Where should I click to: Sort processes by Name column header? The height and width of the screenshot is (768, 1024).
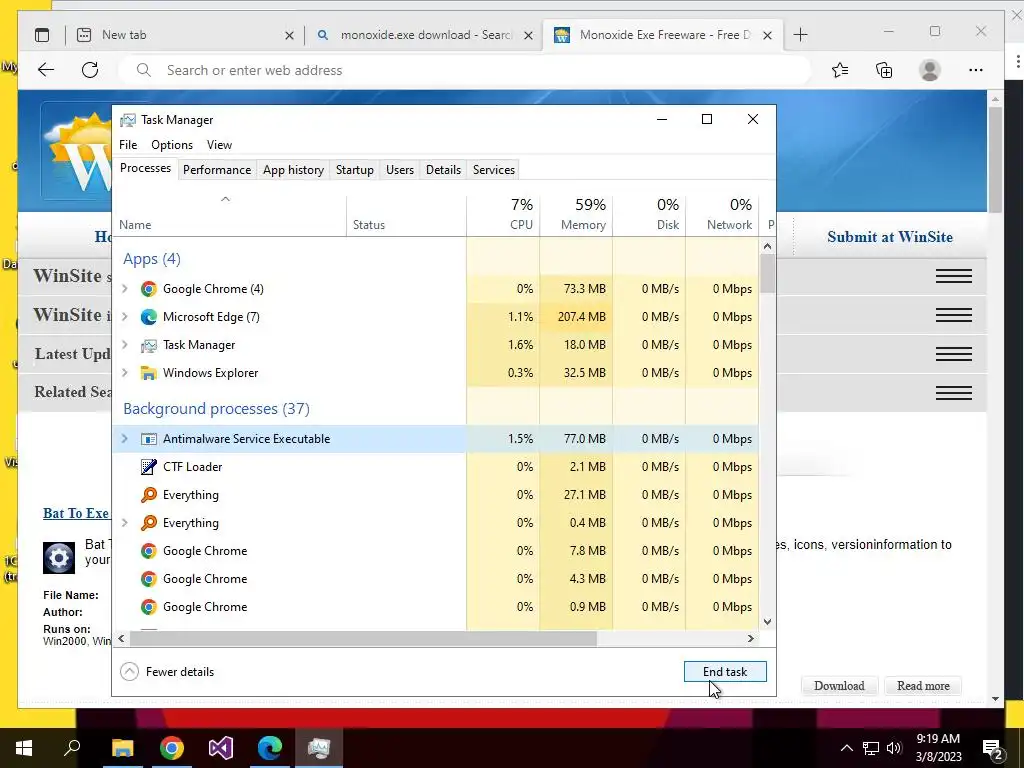229,215
